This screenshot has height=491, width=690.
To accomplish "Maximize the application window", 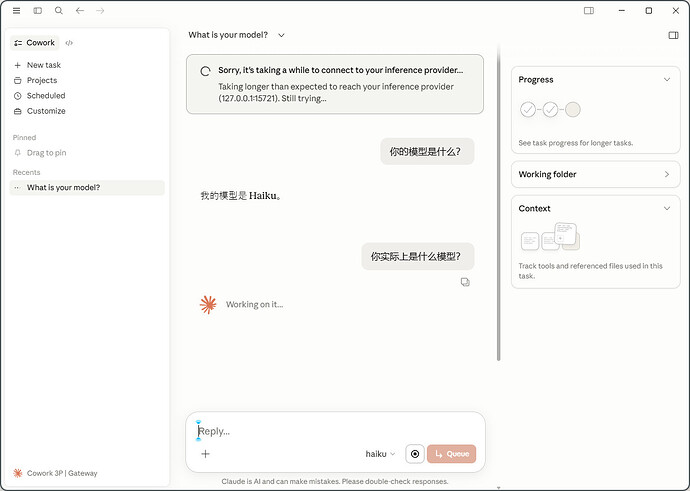I will pyautogui.click(x=649, y=11).
